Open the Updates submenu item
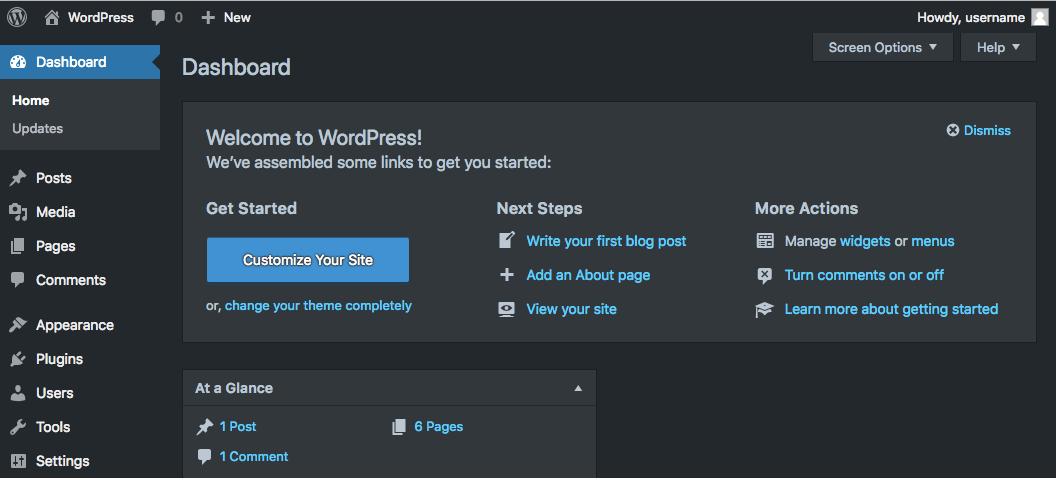The width and height of the screenshot is (1056, 478). coord(38,128)
